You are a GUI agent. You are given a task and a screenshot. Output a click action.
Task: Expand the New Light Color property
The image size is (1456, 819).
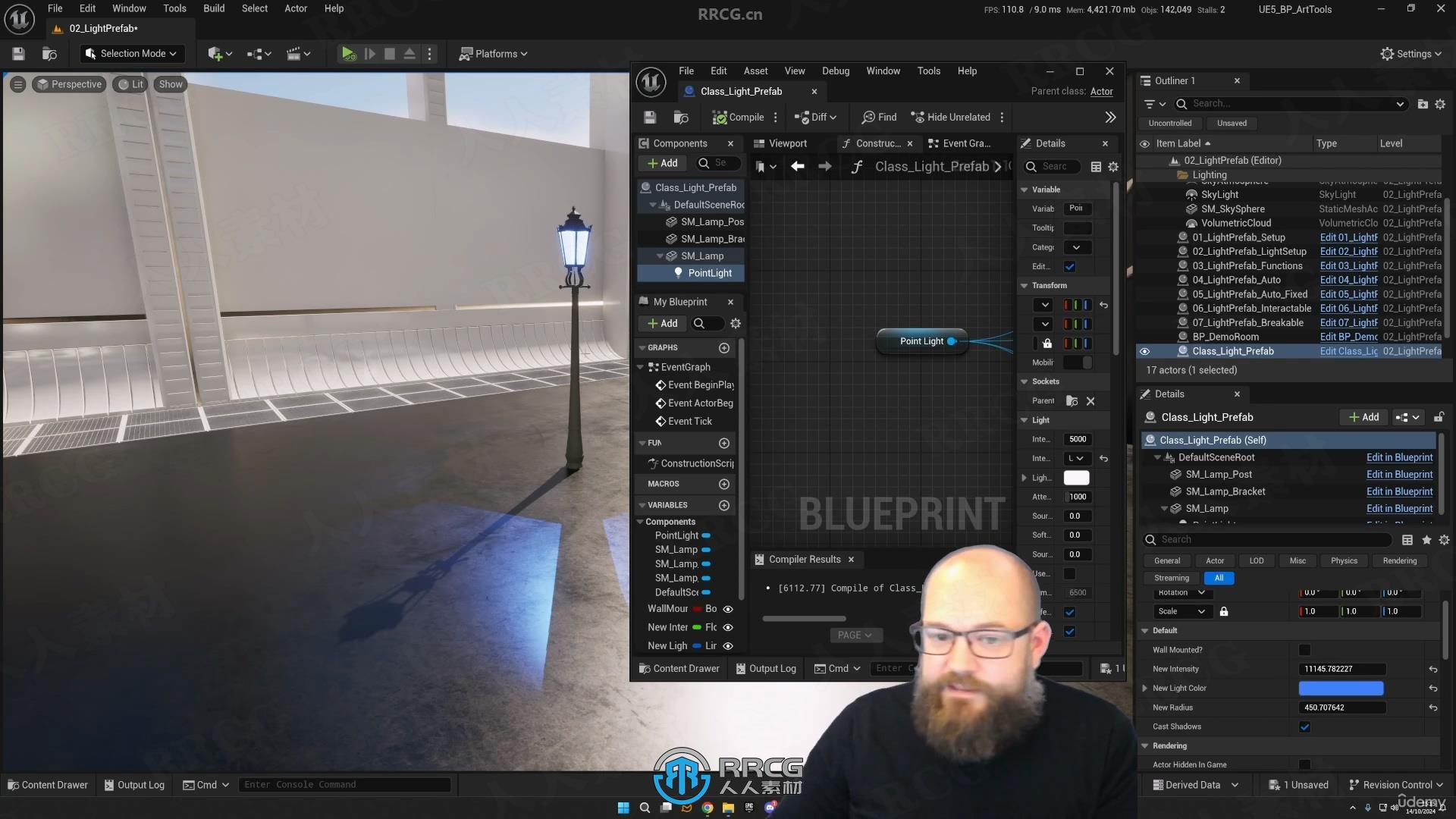pos(1145,689)
